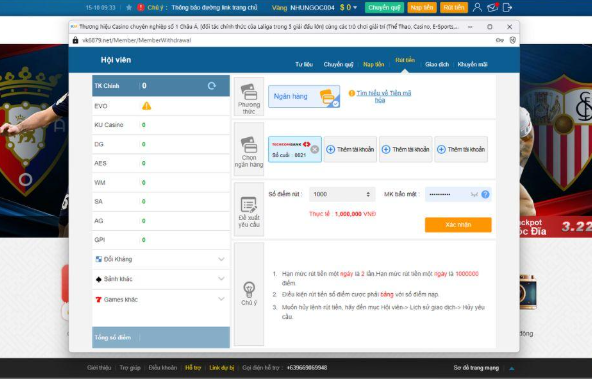Expand the Đối Kháng section
Screen dimensions: 592x379
tap(161, 259)
